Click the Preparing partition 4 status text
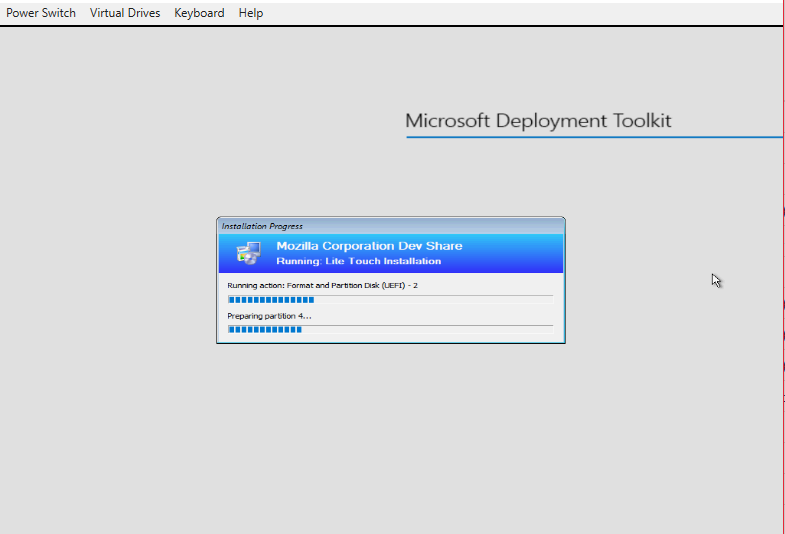Screen dimensions: 785x534 point(269,316)
